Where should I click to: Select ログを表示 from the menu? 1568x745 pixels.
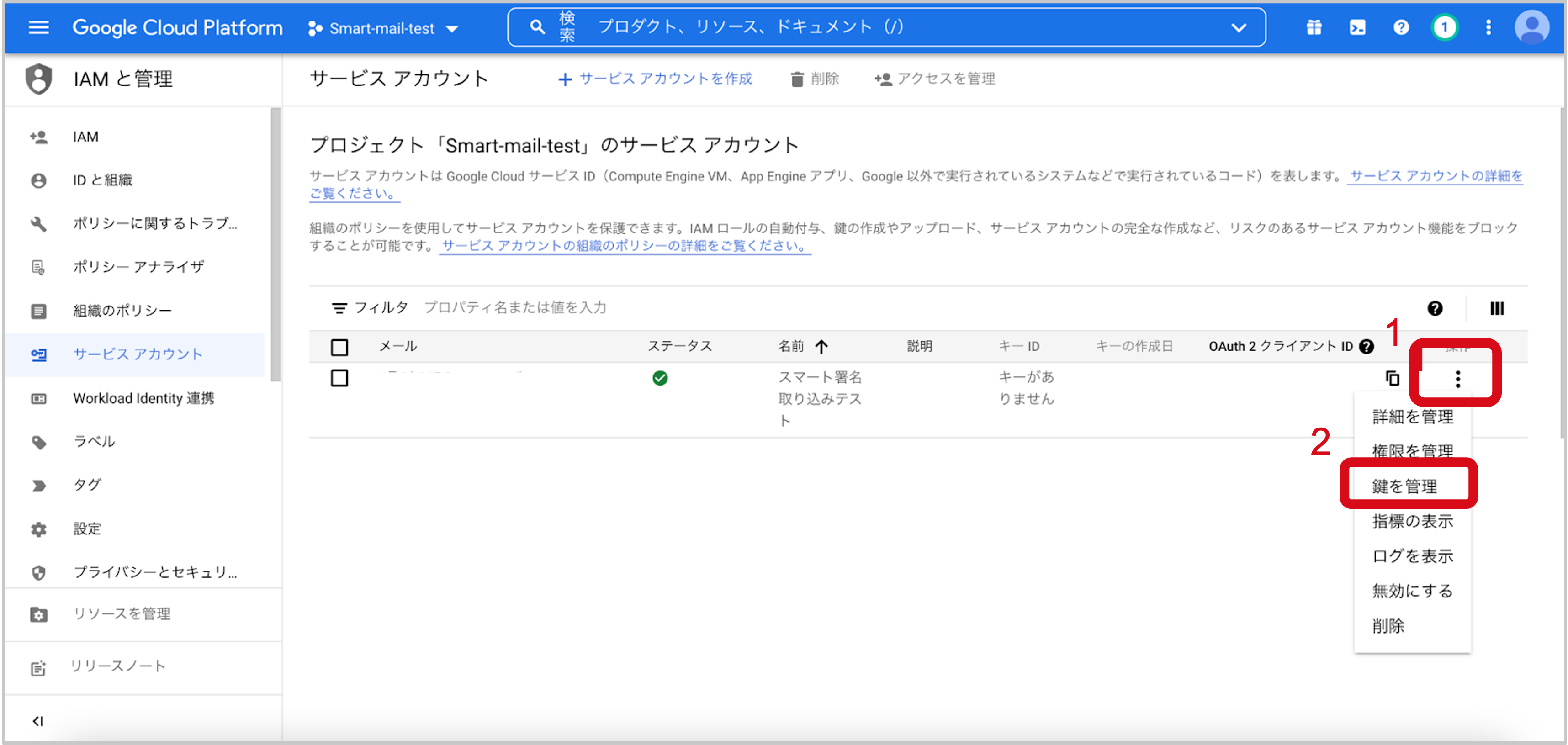(1412, 556)
